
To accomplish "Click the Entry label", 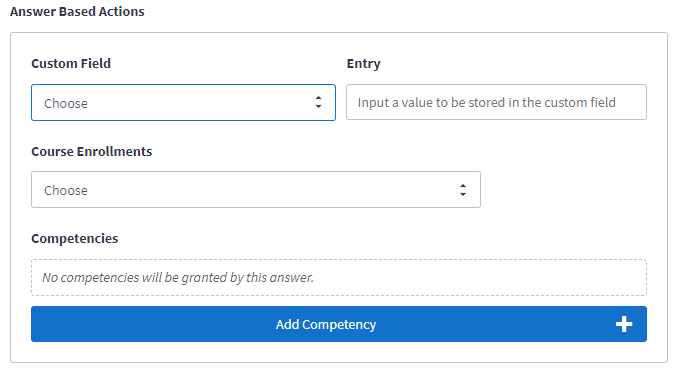I will pos(363,64).
